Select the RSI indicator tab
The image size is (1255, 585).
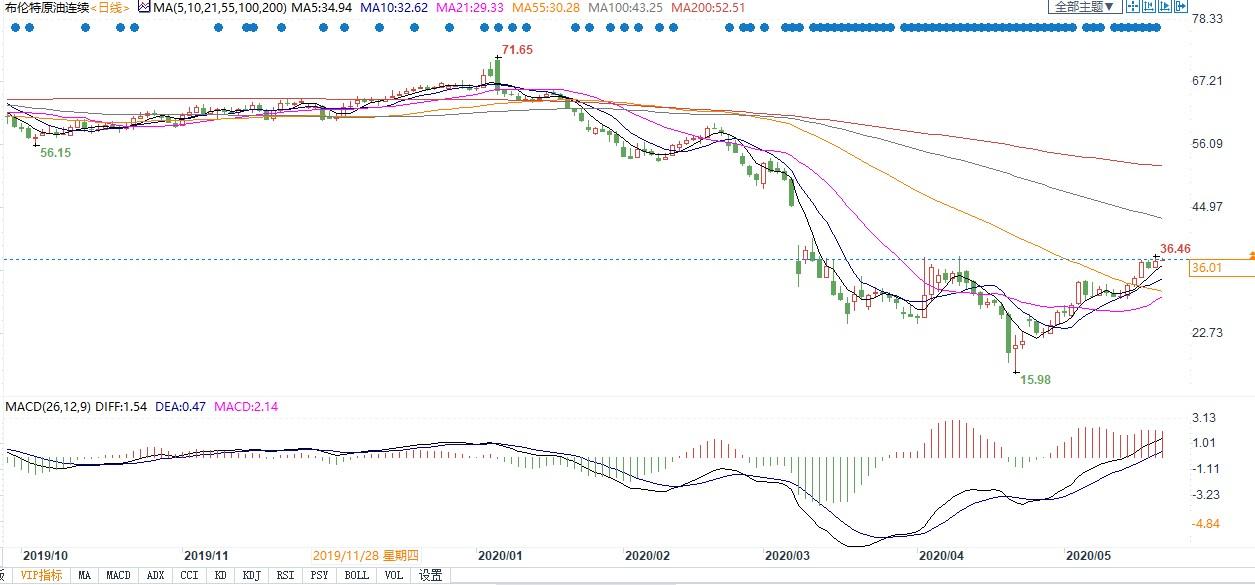(x=285, y=575)
